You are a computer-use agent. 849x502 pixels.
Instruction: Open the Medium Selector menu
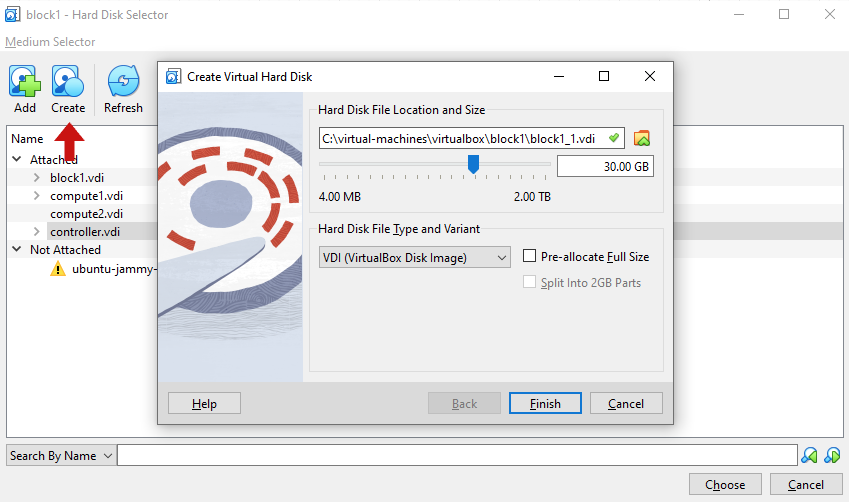(x=50, y=42)
